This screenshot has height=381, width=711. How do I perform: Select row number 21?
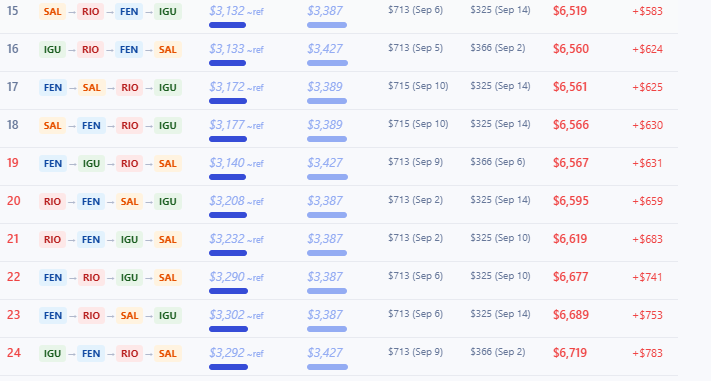13,239
